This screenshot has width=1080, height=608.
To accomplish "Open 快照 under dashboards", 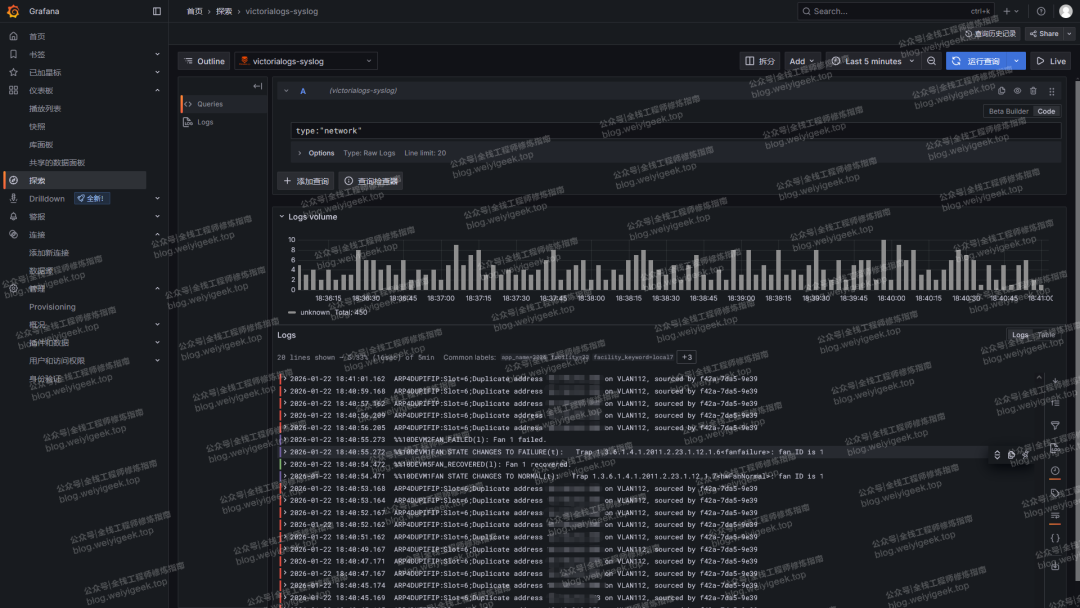I will (x=37, y=127).
